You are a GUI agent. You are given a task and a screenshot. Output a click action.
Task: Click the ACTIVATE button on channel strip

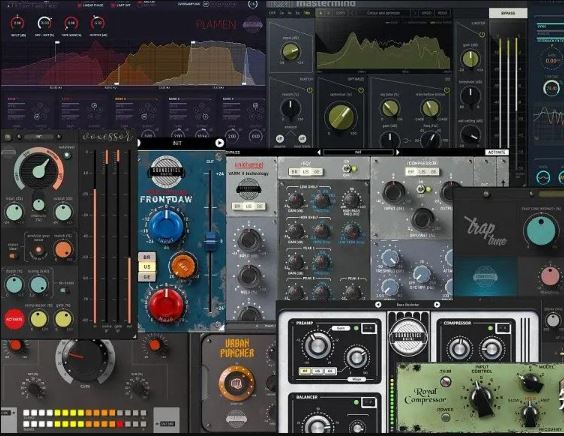click(496, 152)
